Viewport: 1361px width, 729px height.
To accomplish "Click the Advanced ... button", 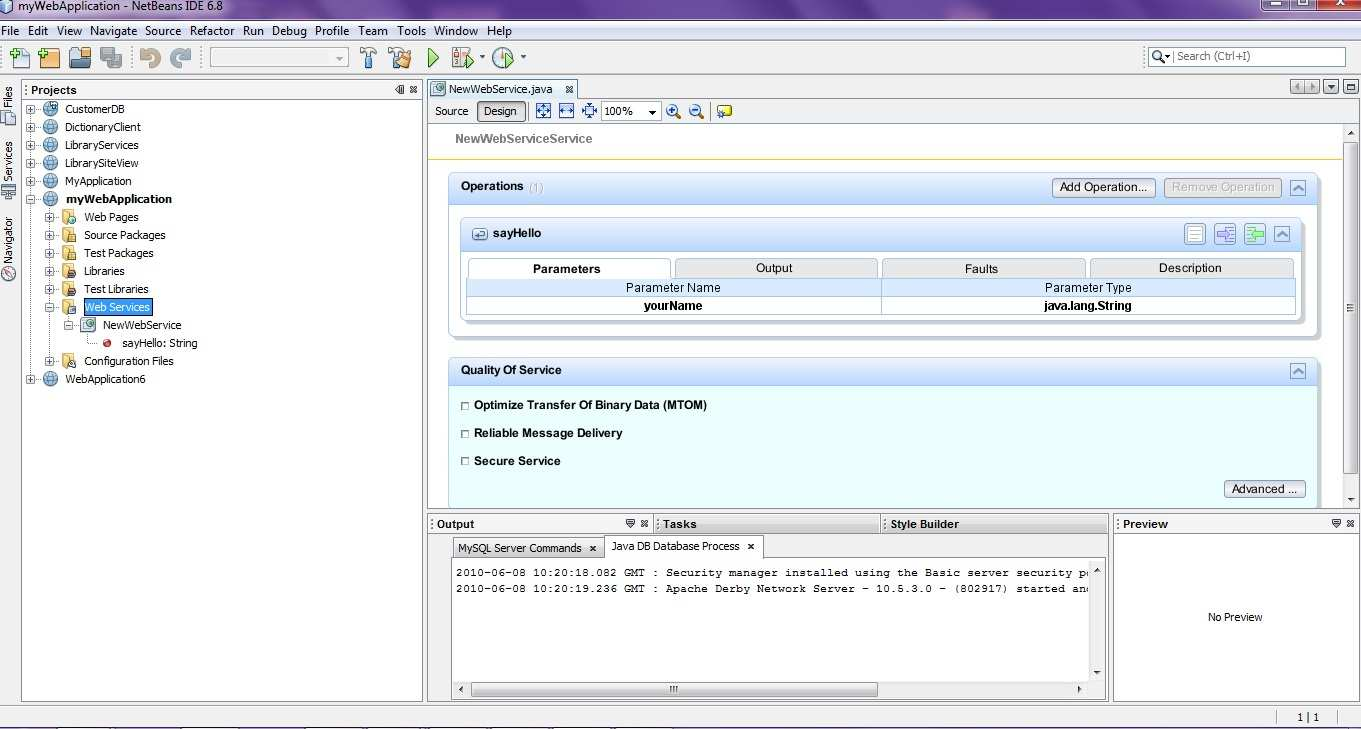I will click(x=1264, y=489).
